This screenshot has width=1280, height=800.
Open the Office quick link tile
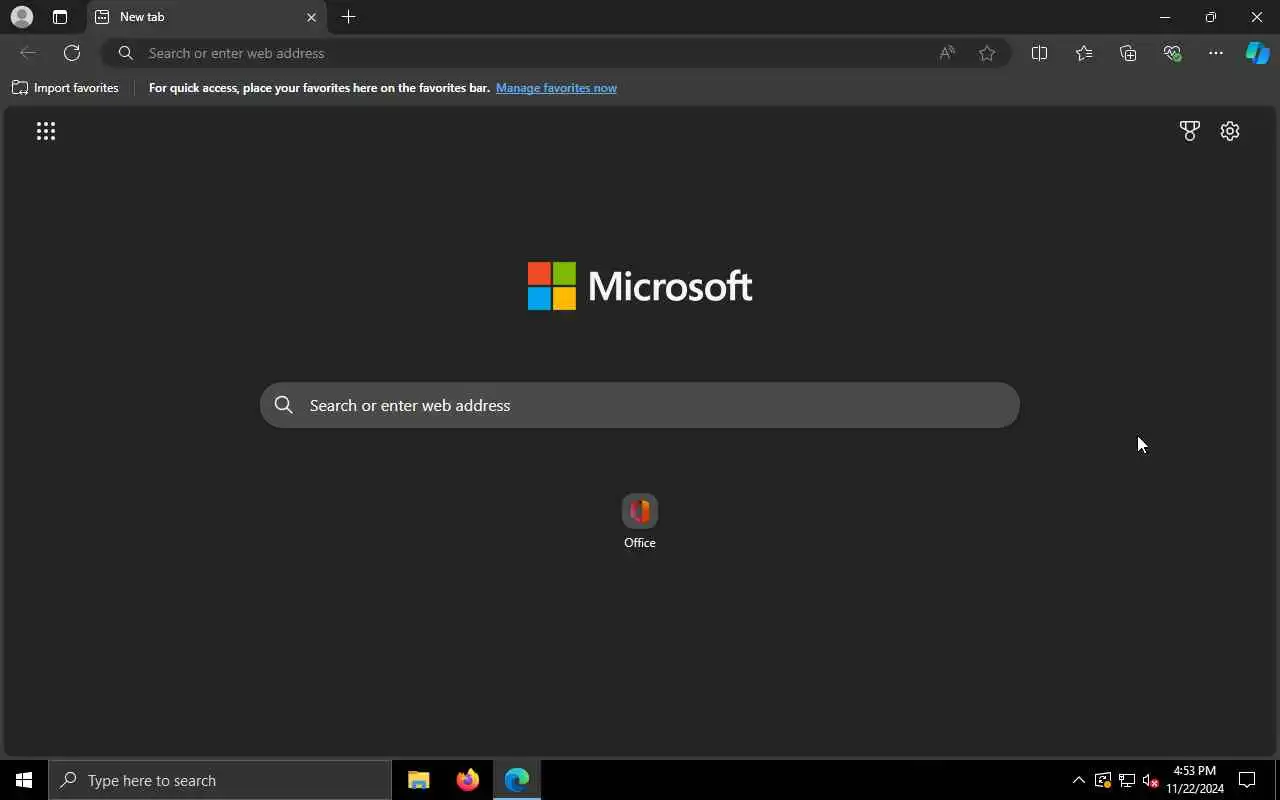[640, 521]
